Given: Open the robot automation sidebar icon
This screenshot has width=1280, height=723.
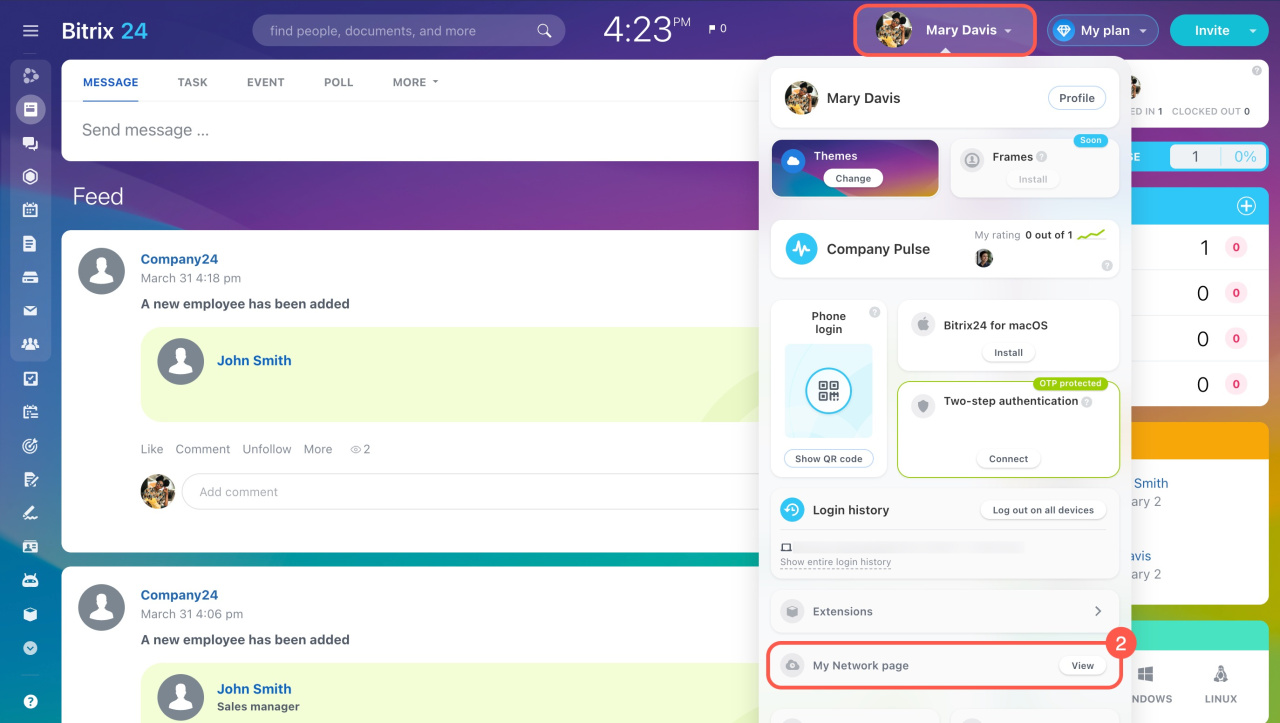Looking at the screenshot, I should pyautogui.click(x=30, y=580).
